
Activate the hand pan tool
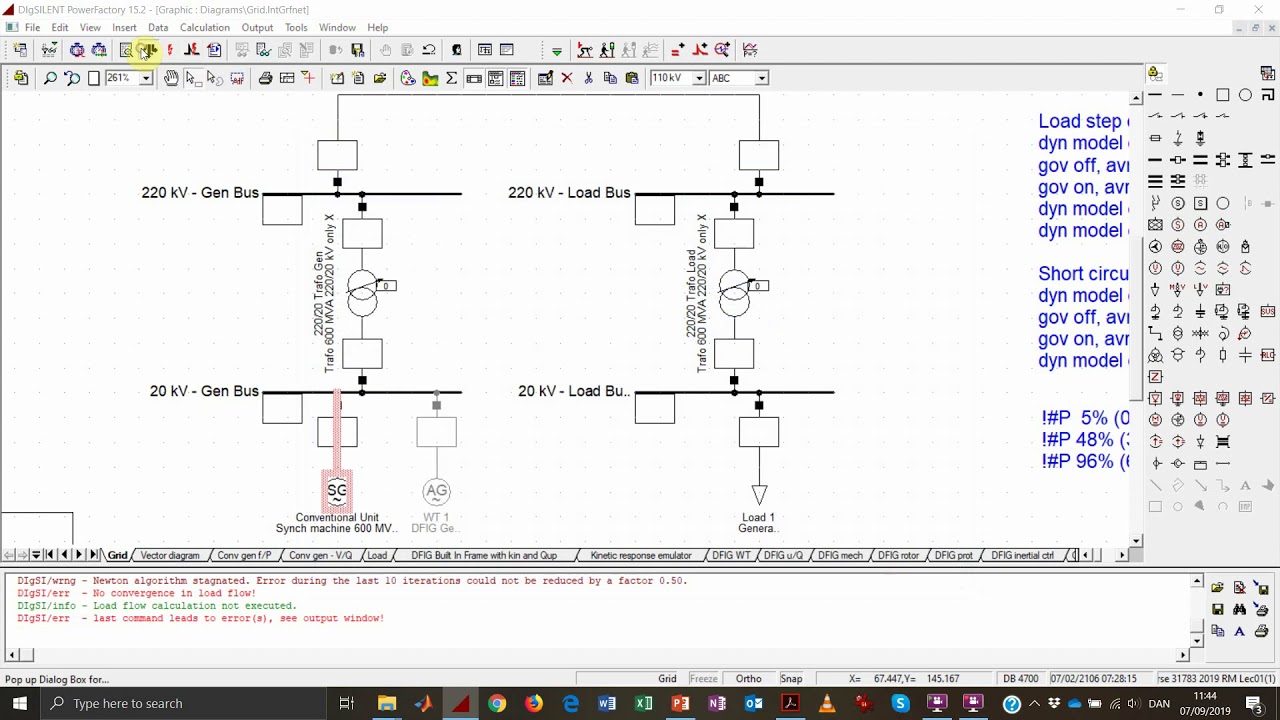click(171, 78)
